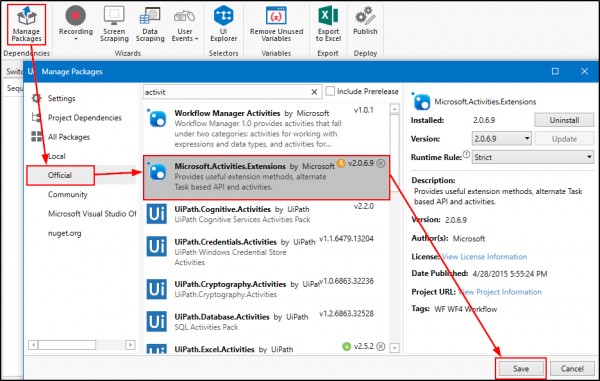Select UiPath.Credentials.Activities package
This screenshot has width=600, height=381.
click(x=266, y=251)
